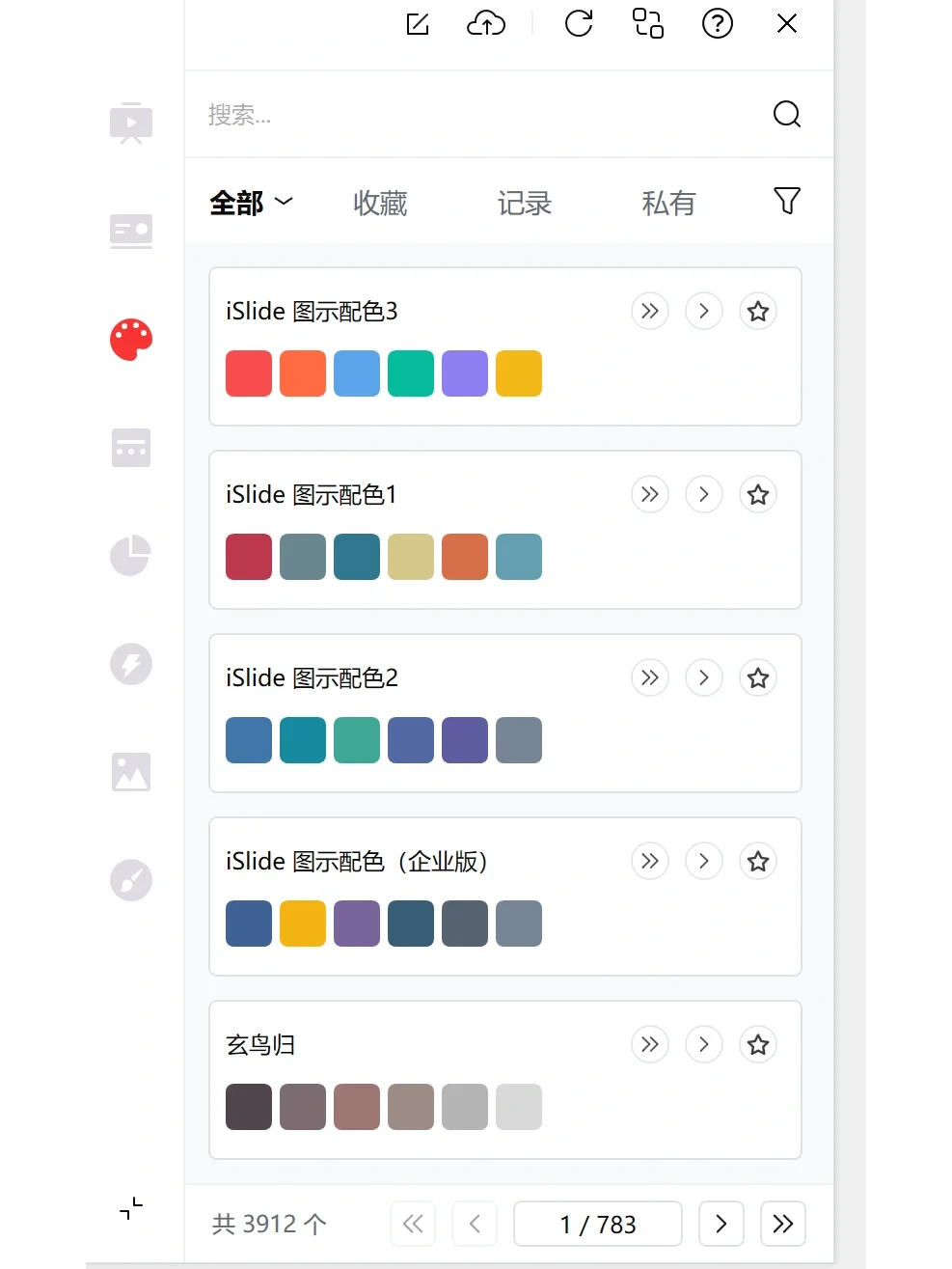Image resolution: width=952 pixels, height=1269 pixels.
Task: Click the lightning bolt sidebar icon
Action: point(131,664)
